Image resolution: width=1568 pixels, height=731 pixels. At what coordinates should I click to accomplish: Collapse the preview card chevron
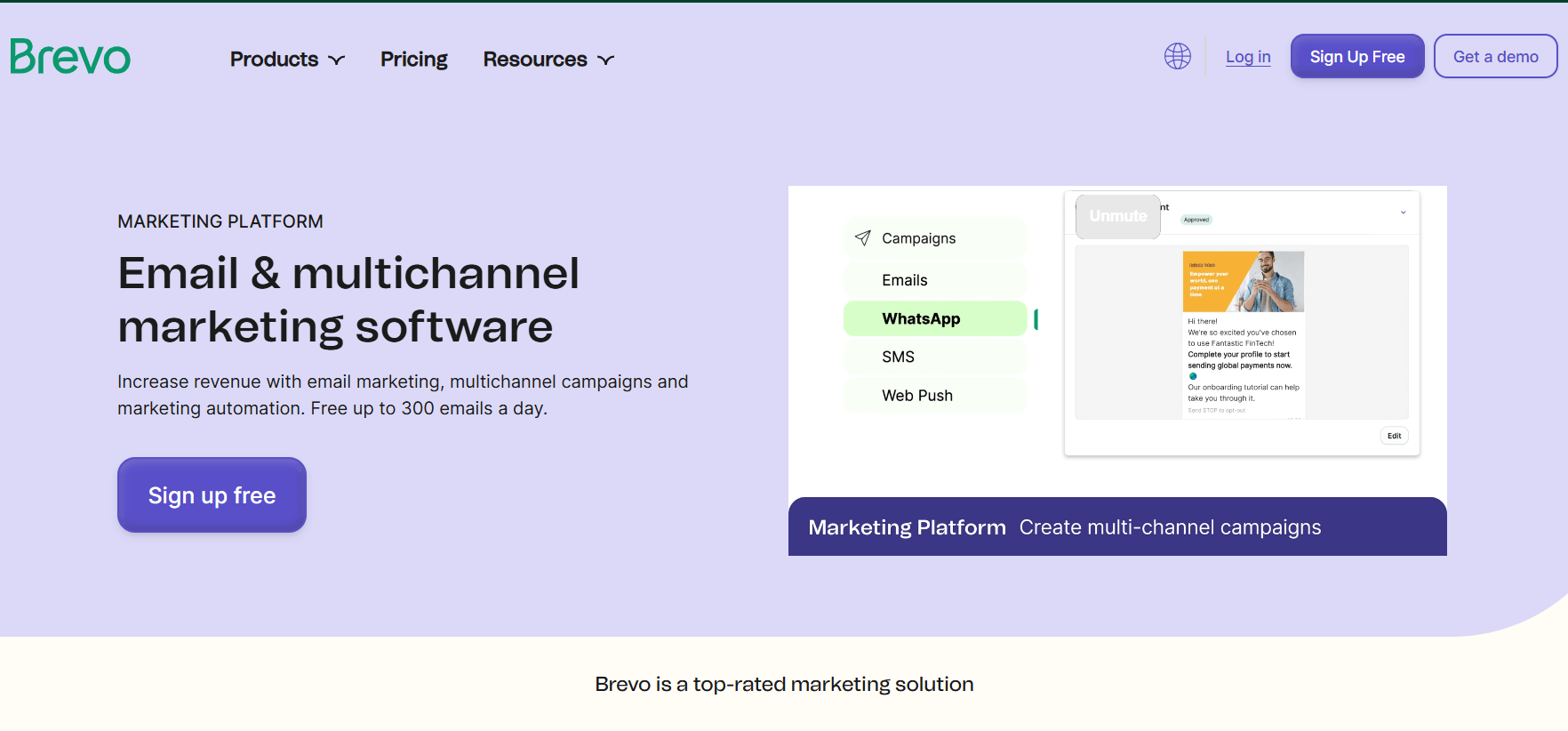[x=1404, y=212]
